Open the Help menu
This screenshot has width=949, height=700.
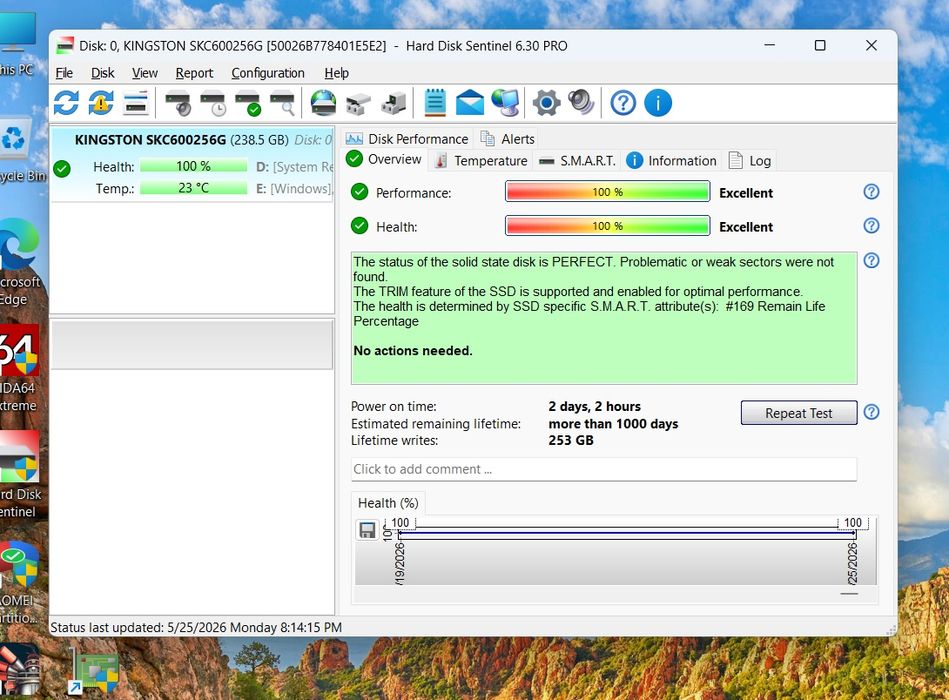(337, 73)
